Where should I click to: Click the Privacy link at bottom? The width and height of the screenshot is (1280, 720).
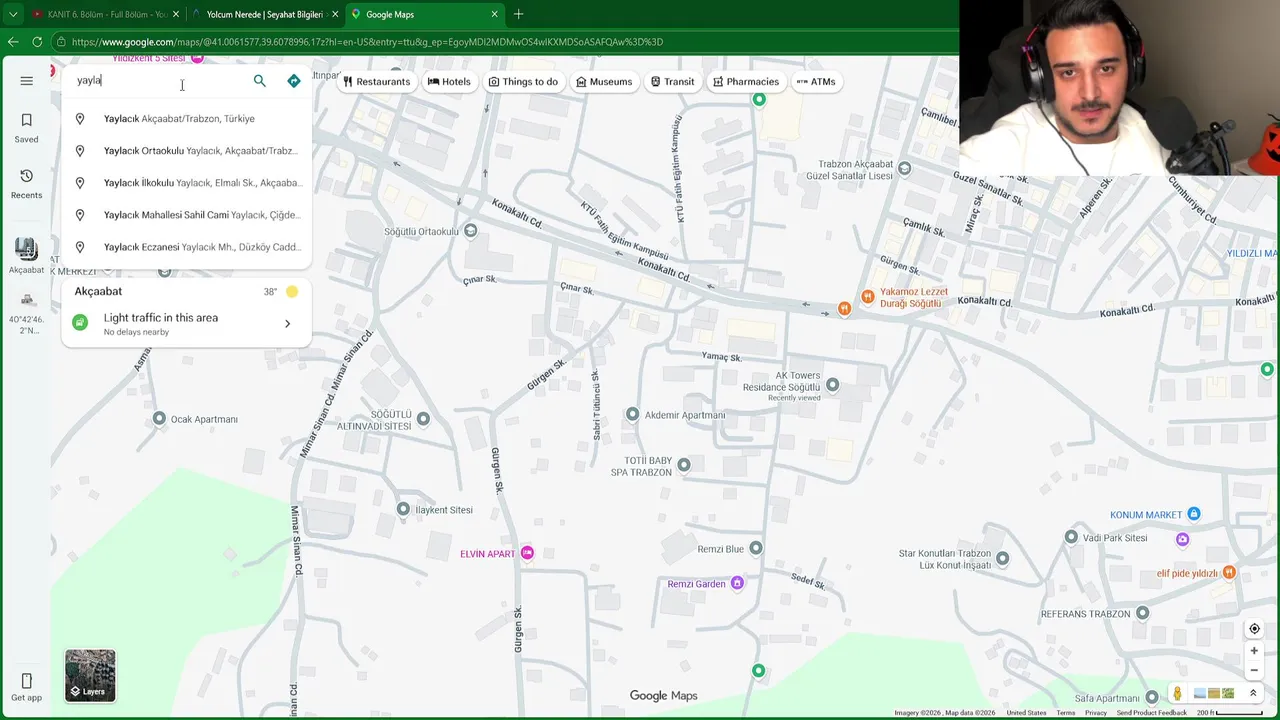[1096, 713]
